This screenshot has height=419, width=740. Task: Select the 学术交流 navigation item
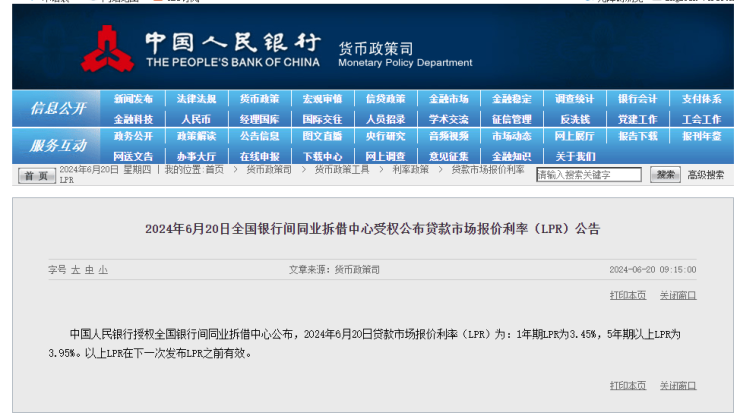tap(449, 119)
